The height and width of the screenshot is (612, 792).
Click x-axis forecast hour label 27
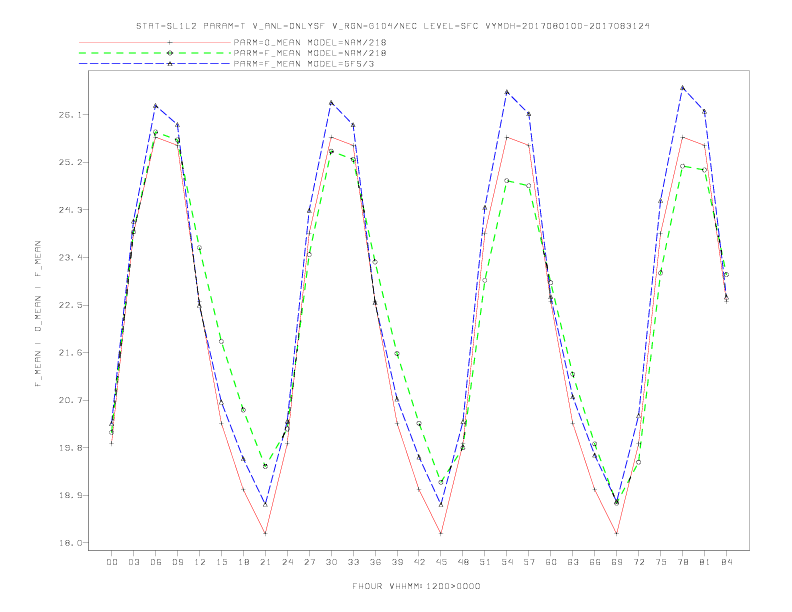[309, 562]
